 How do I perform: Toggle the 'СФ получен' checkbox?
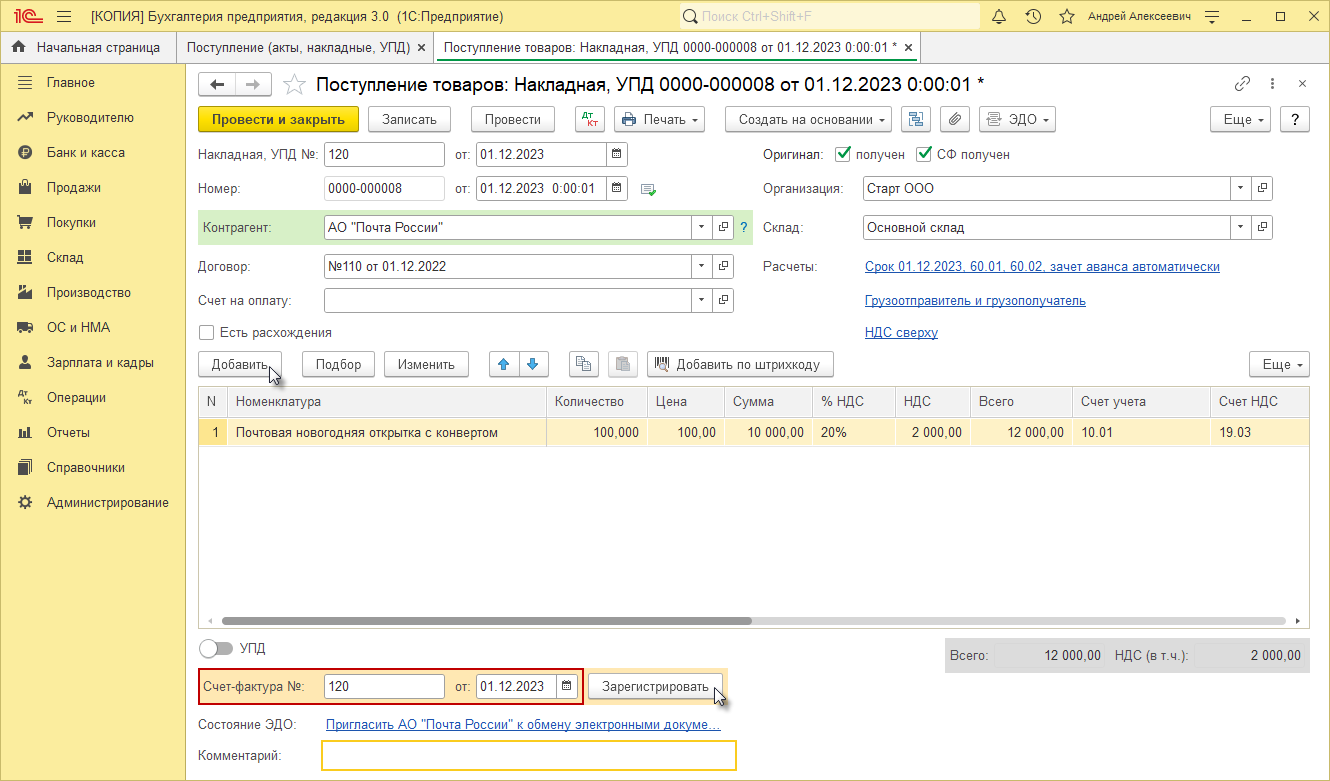tap(924, 154)
